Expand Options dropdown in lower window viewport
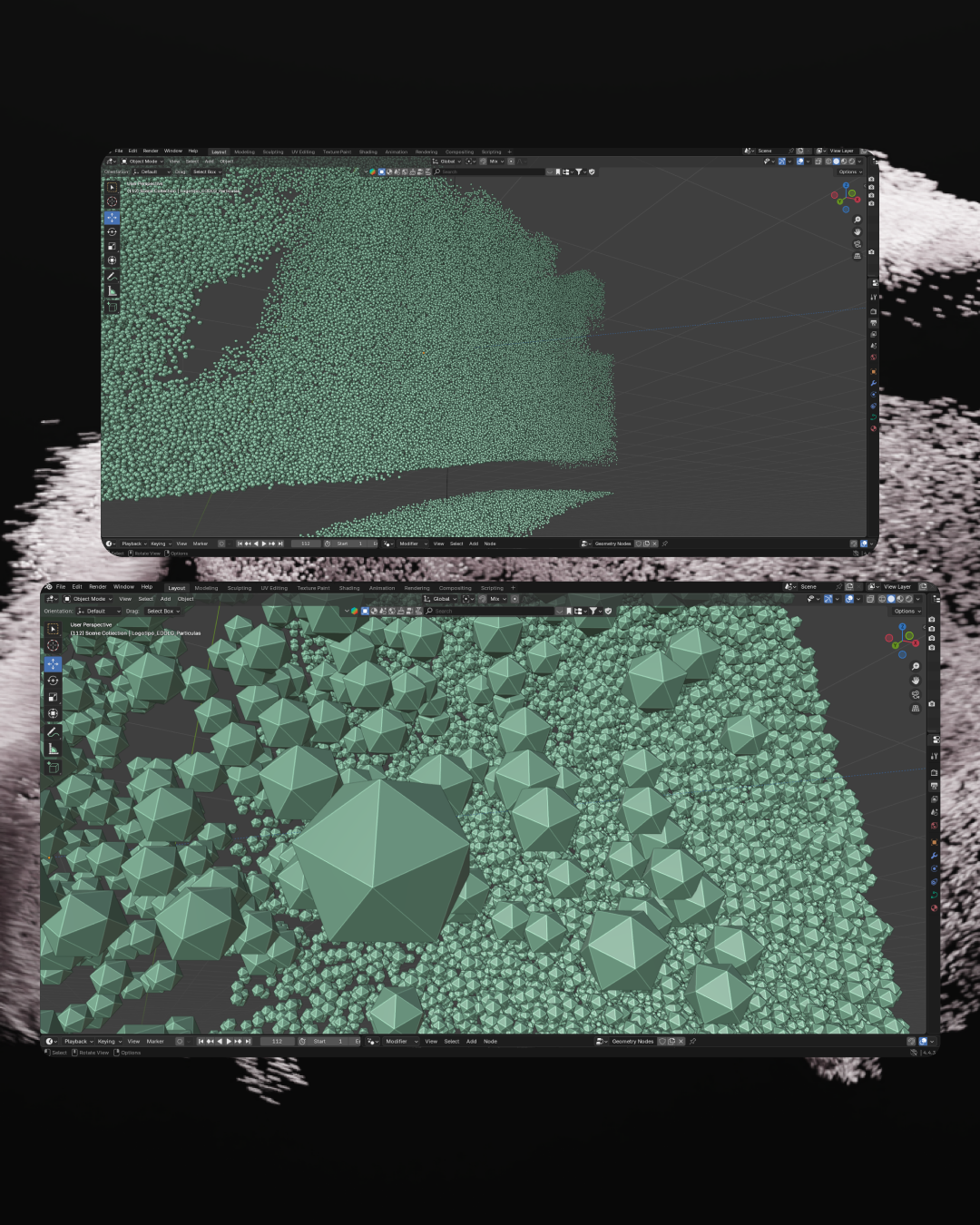This screenshot has width=980, height=1225. coord(906,611)
